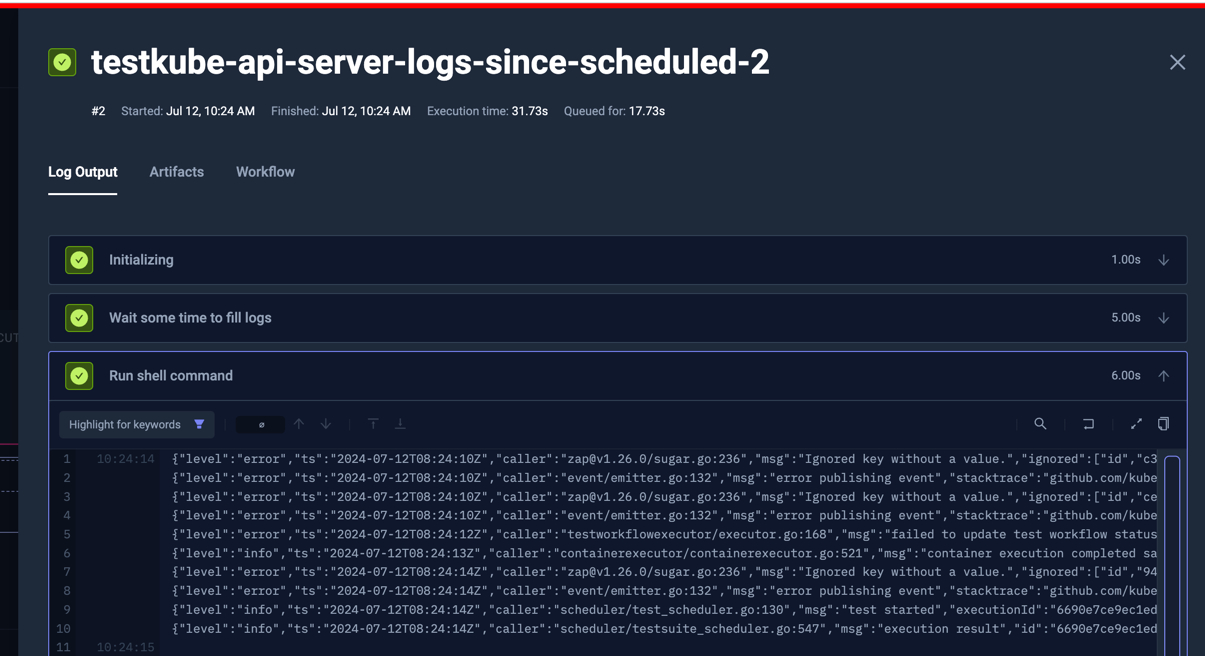Collapse the Run shell command section
The image size is (1205, 656).
[x=1163, y=375]
